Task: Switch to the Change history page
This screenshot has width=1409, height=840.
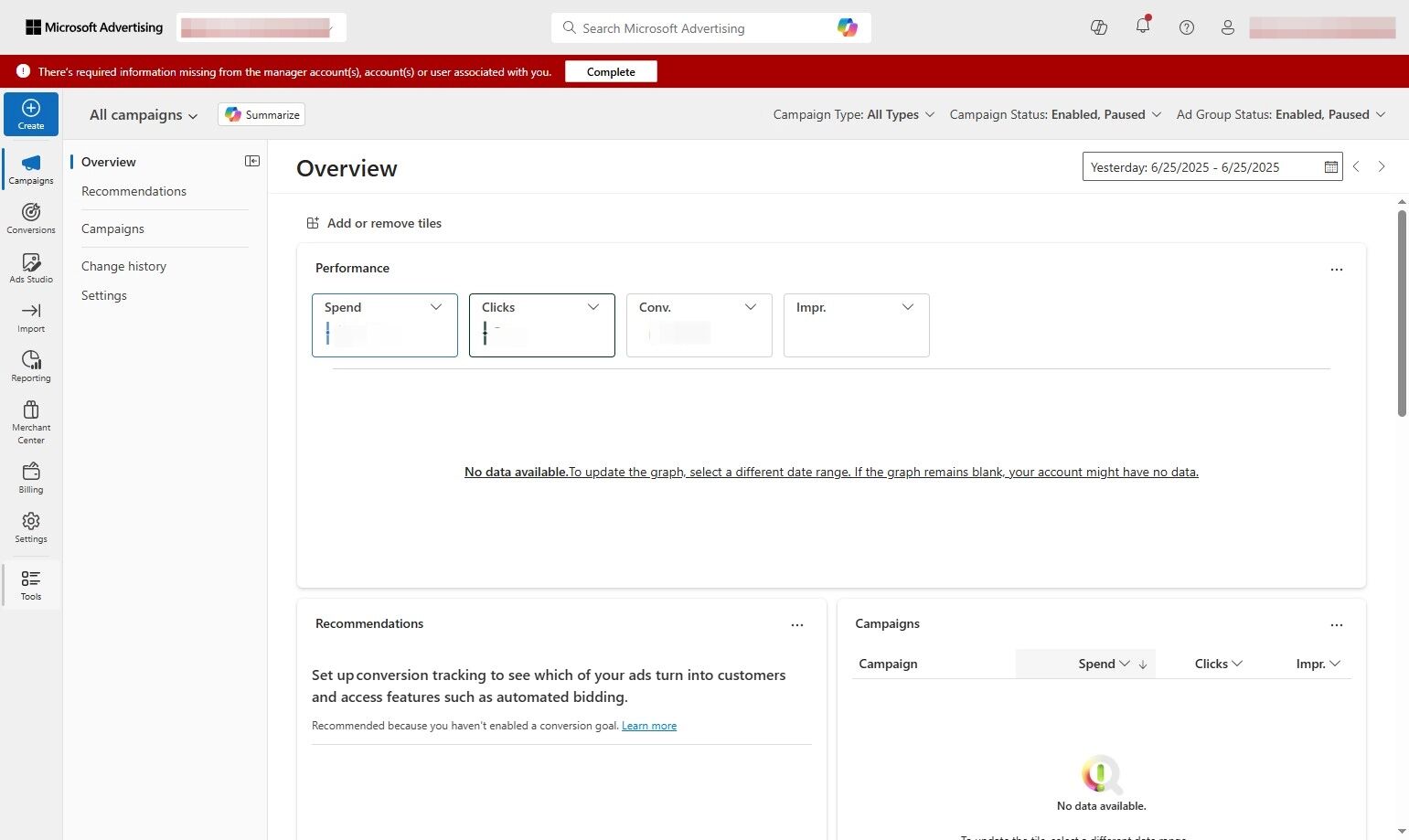Action: pyautogui.click(x=123, y=266)
